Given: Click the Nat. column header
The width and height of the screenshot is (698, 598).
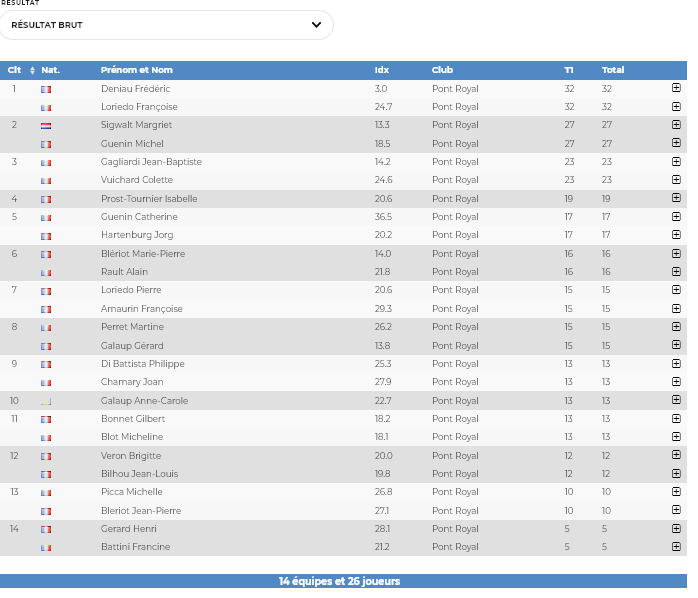Looking at the screenshot, I should point(50,70).
